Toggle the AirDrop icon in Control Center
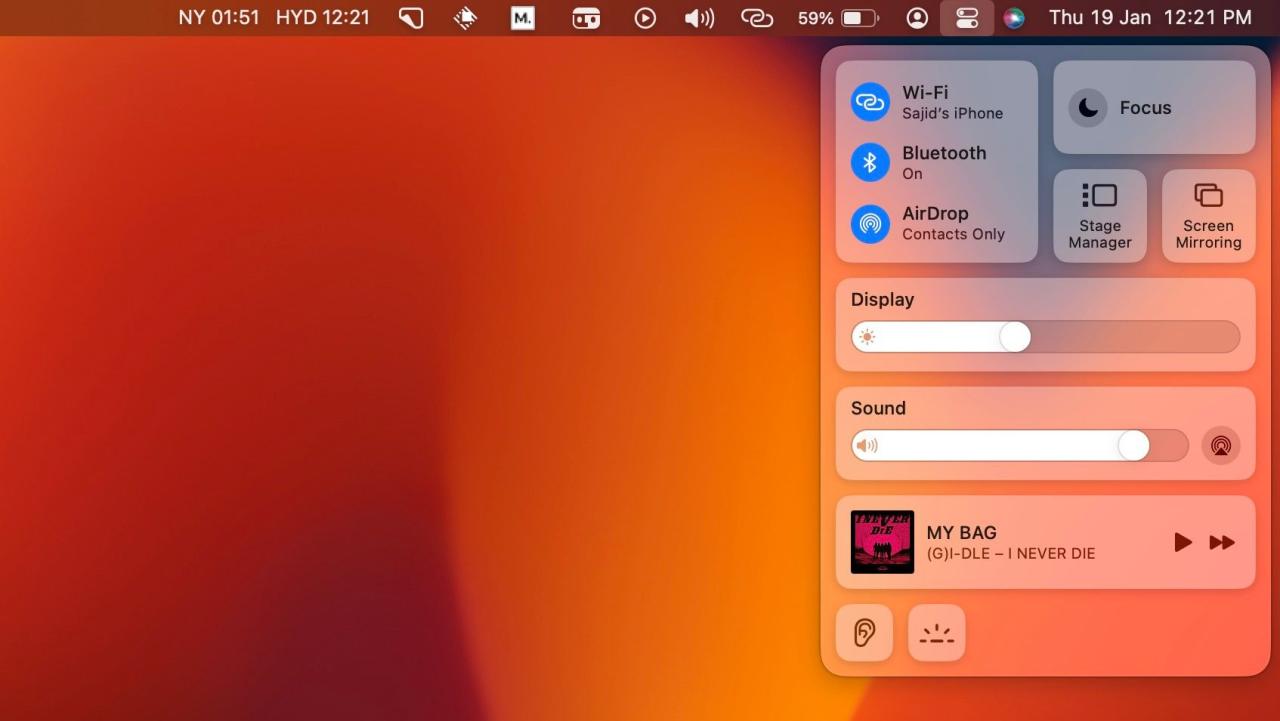The height and width of the screenshot is (721, 1280). click(x=870, y=223)
